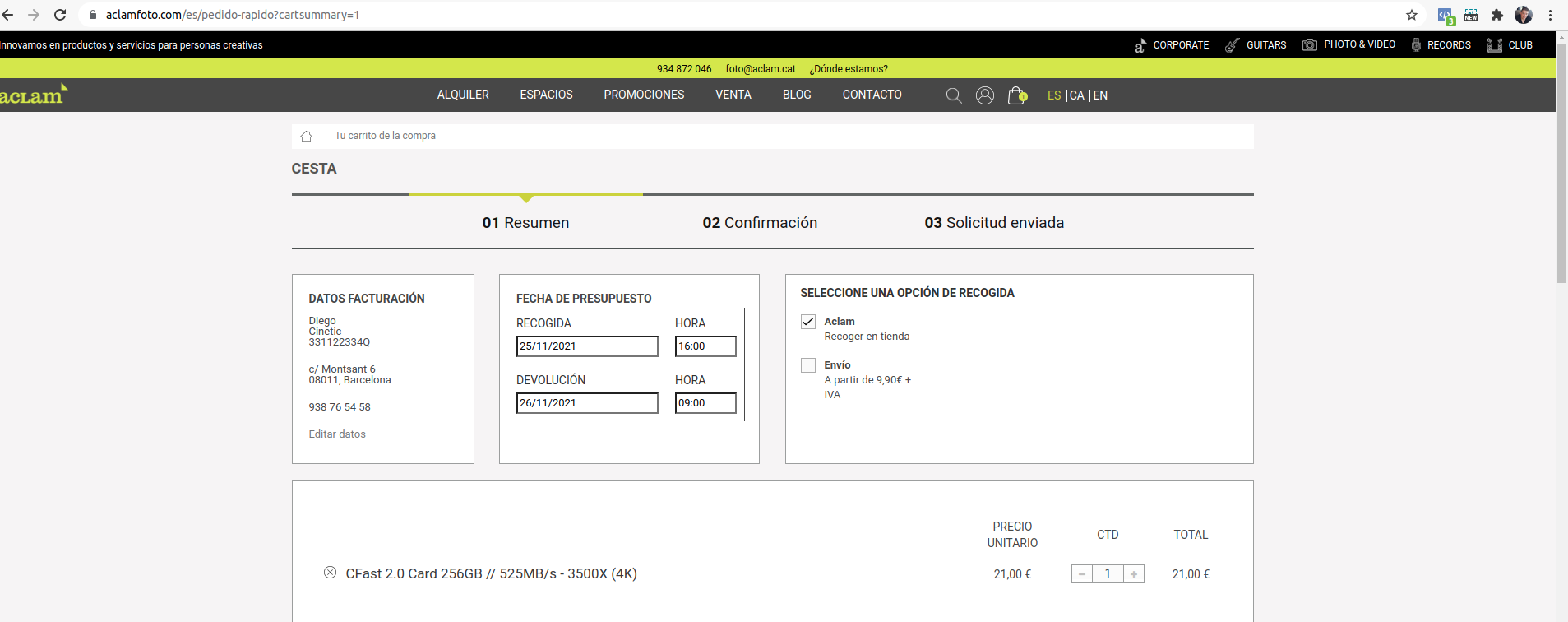This screenshot has height=622, width=1568.
Task: Reload the page in browser
Action: click(x=60, y=15)
